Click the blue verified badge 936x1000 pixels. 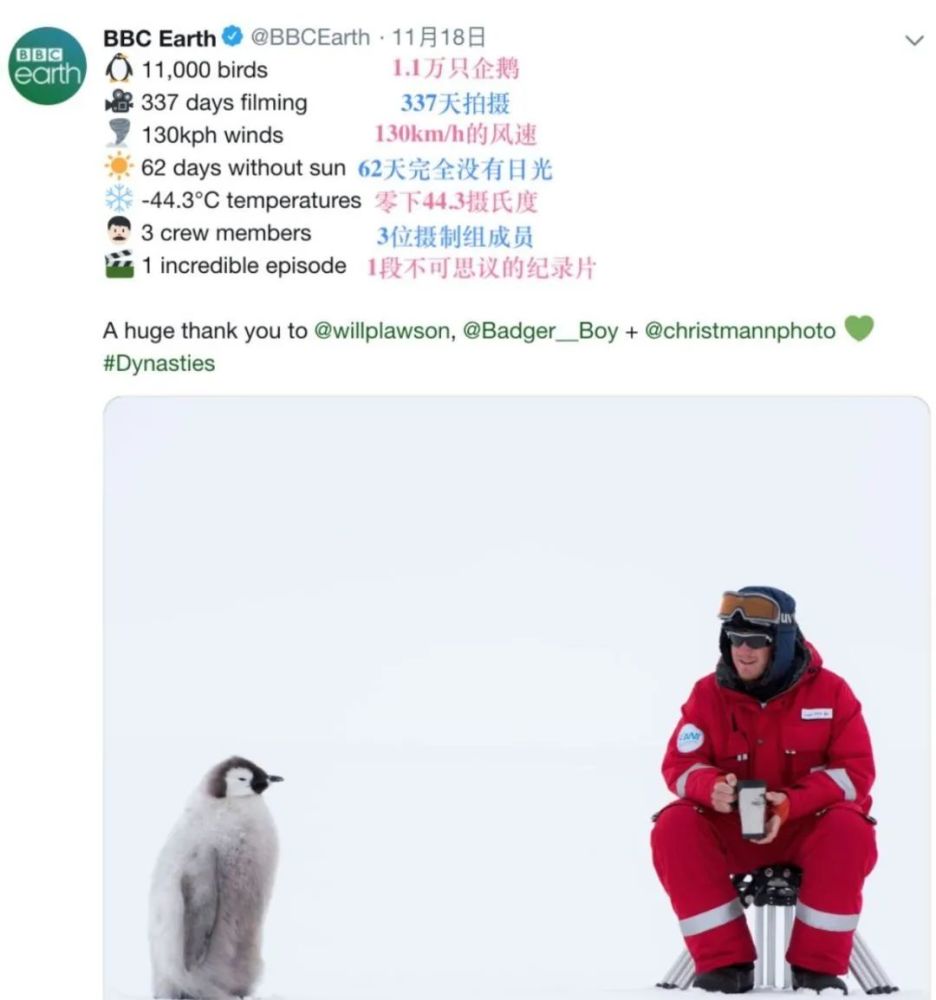click(x=232, y=38)
